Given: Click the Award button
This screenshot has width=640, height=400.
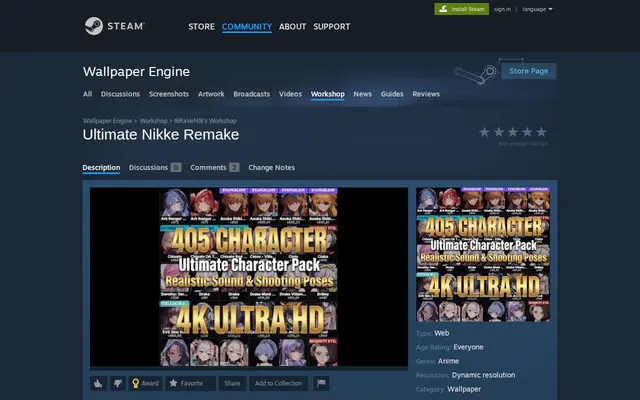Looking at the screenshot, I should 145,383.
